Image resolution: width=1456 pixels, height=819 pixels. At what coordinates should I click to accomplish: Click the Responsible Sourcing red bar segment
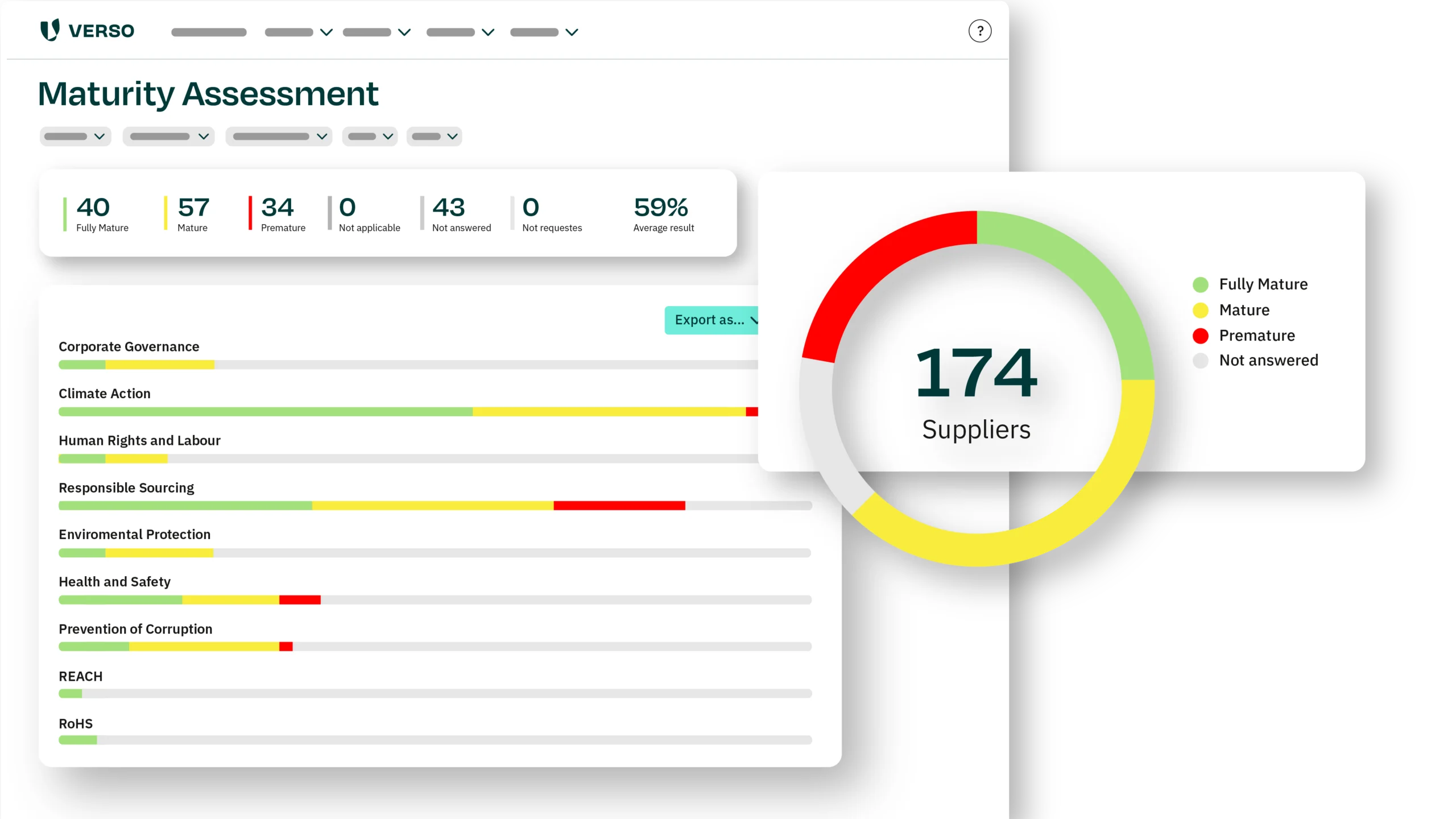[619, 506]
